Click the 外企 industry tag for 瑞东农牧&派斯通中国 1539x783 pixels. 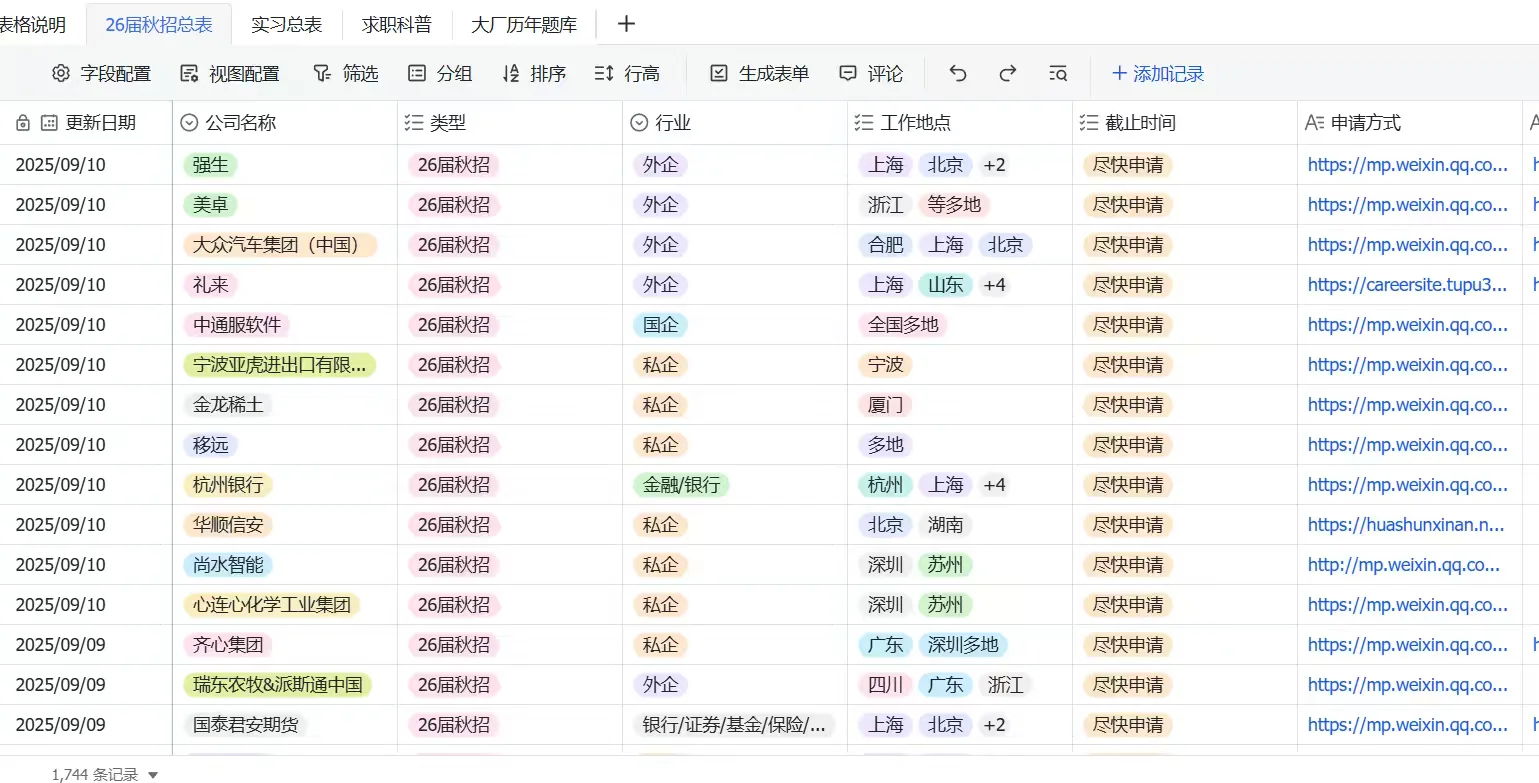pos(660,685)
